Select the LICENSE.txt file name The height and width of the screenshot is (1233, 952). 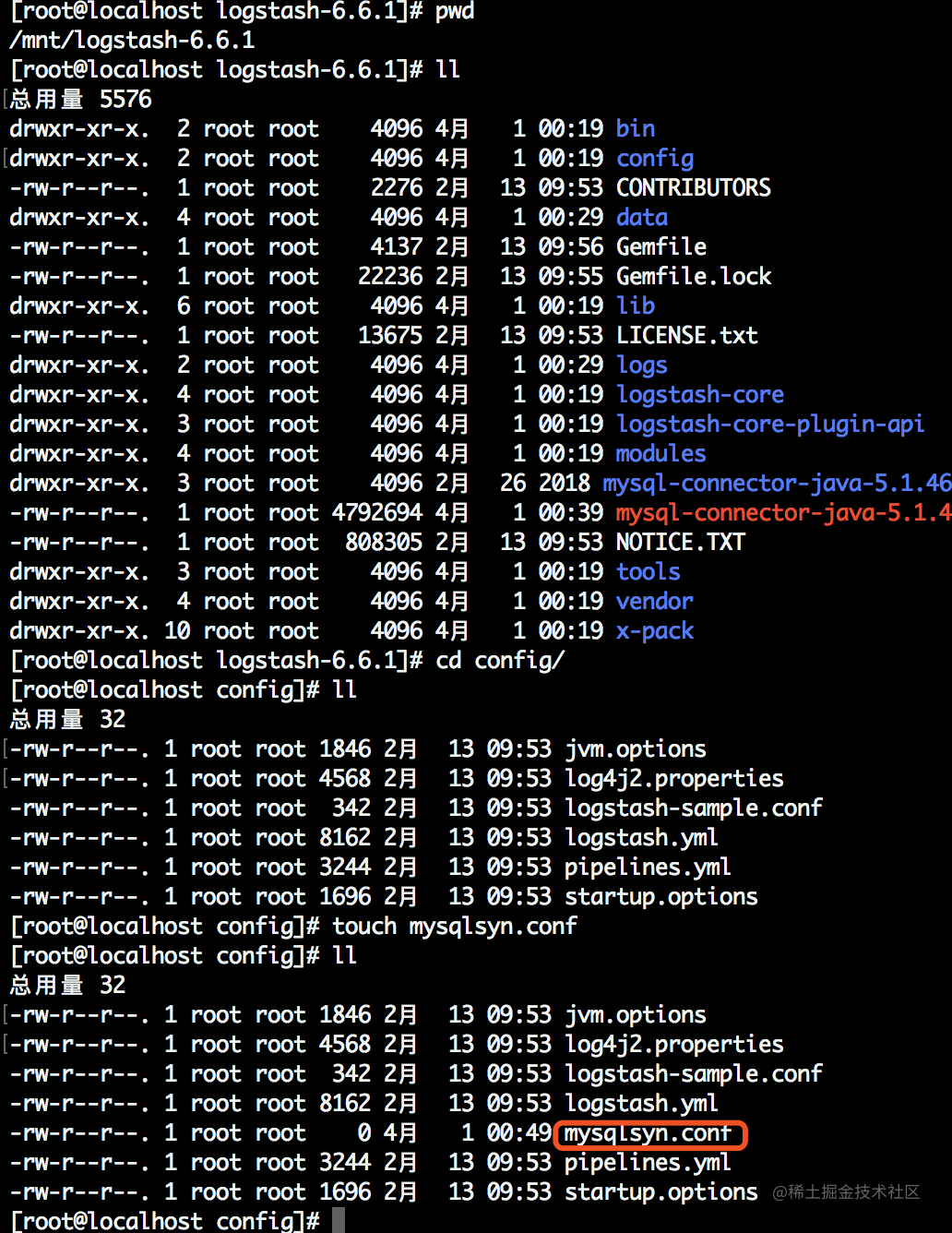point(687,335)
